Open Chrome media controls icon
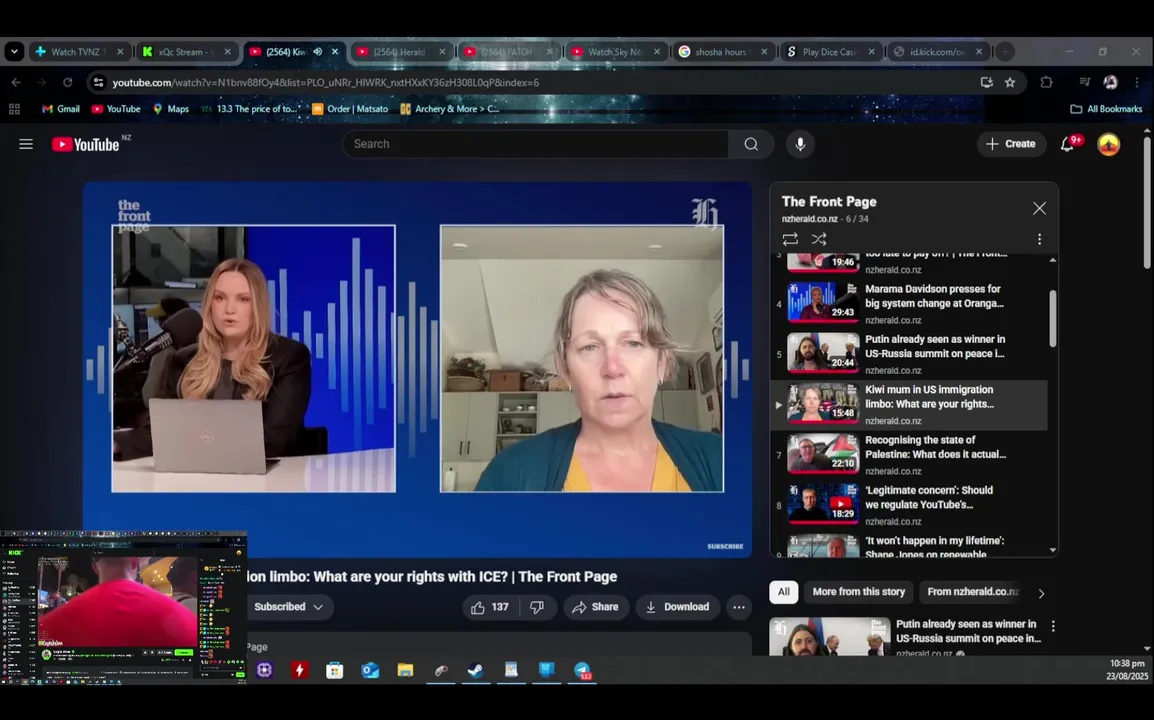 tap(1084, 82)
